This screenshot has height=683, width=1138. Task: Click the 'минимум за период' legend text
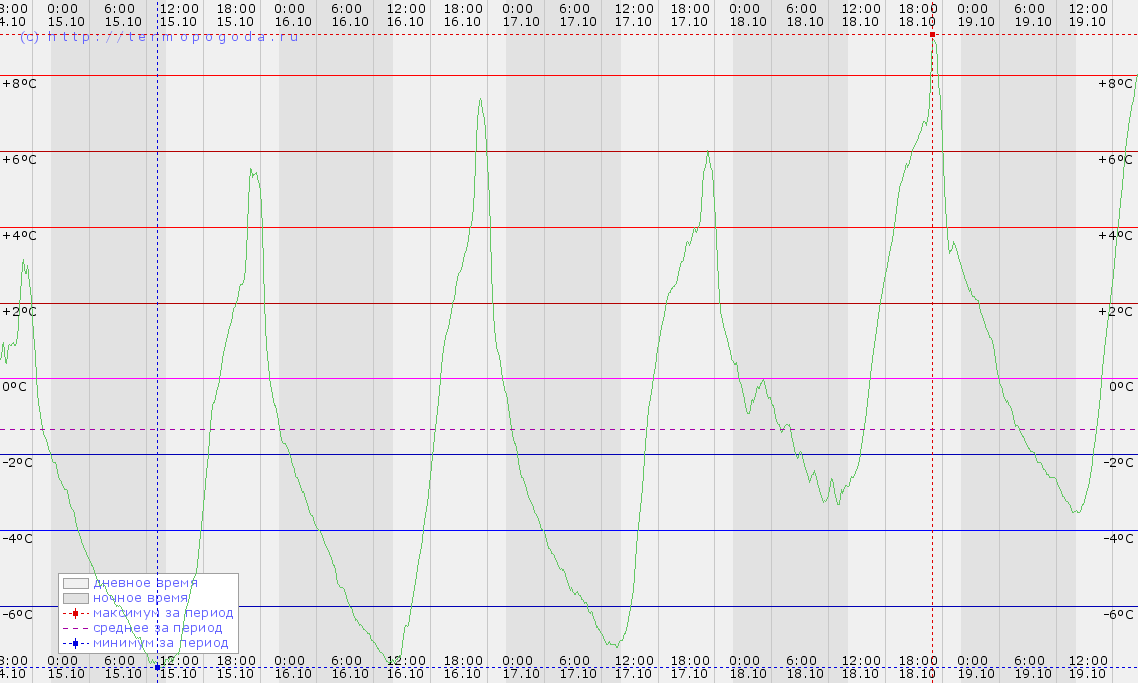160,643
